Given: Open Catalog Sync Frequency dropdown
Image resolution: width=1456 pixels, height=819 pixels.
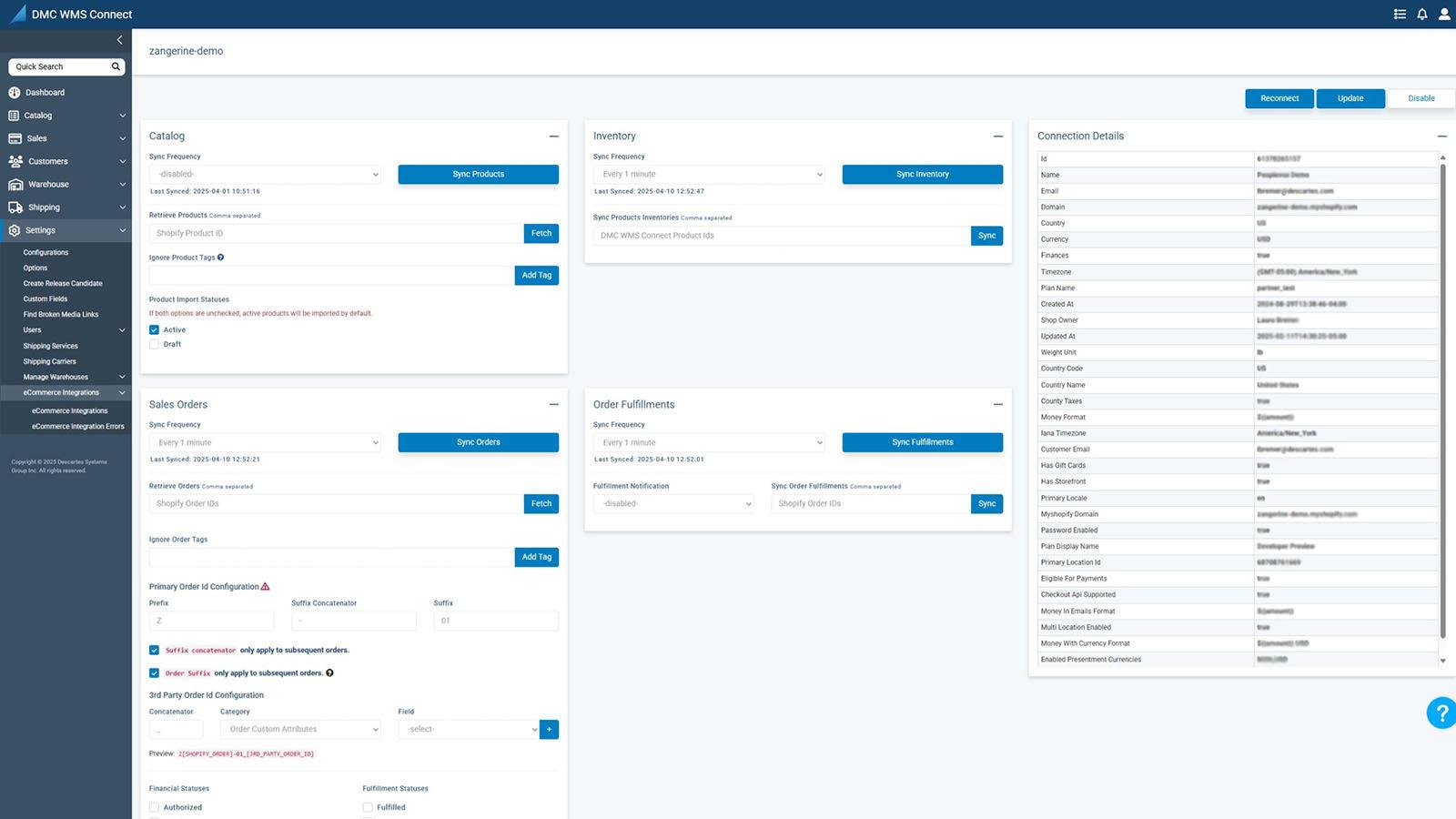Looking at the screenshot, I should [265, 174].
